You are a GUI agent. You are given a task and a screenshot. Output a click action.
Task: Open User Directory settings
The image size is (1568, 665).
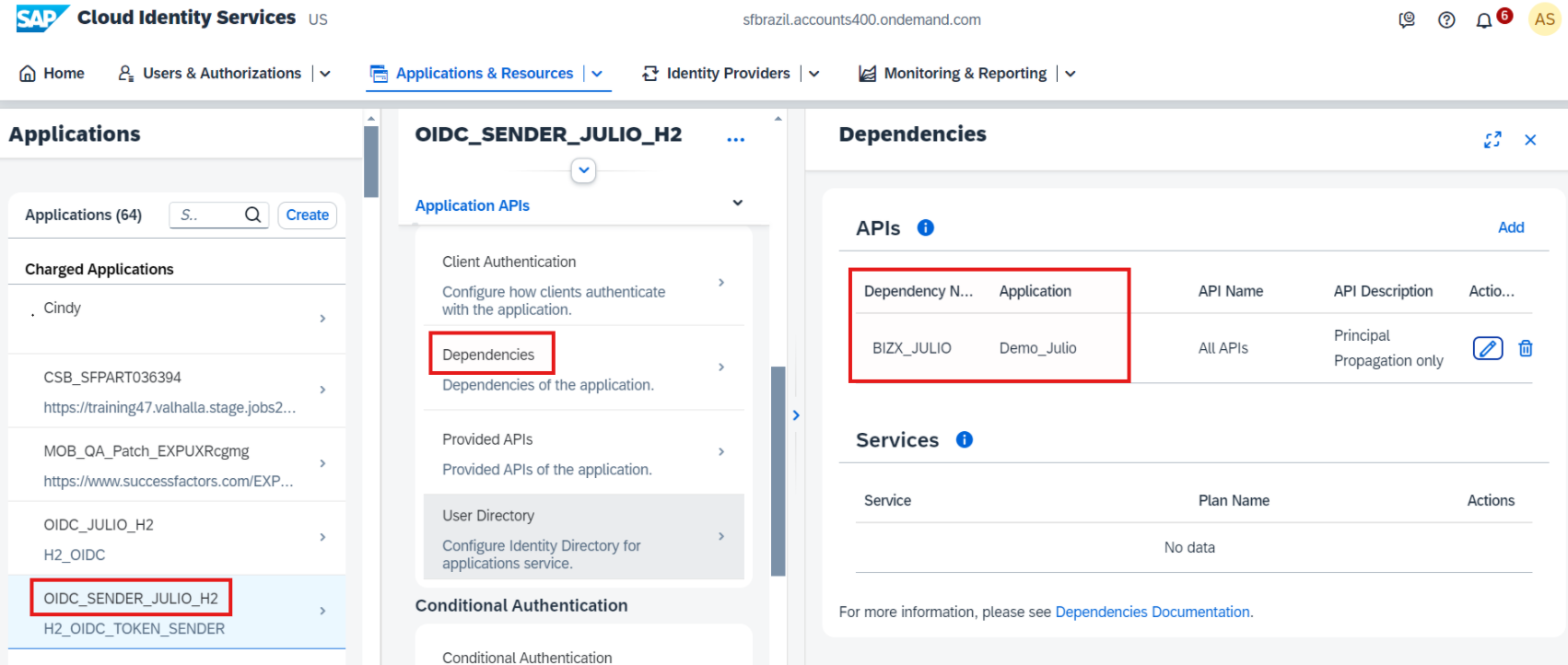tap(583, 537)
